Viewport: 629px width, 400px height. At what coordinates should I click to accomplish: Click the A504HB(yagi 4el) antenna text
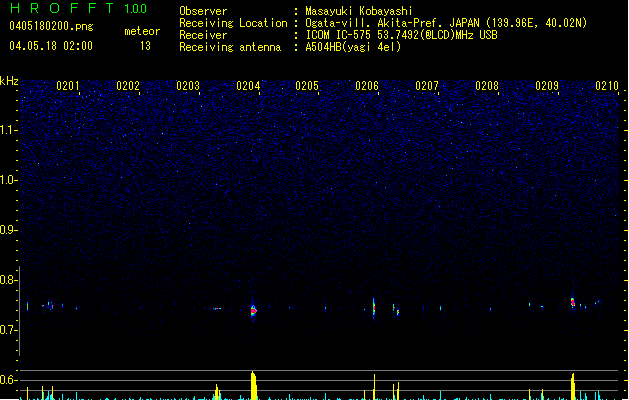coord(353,47)
